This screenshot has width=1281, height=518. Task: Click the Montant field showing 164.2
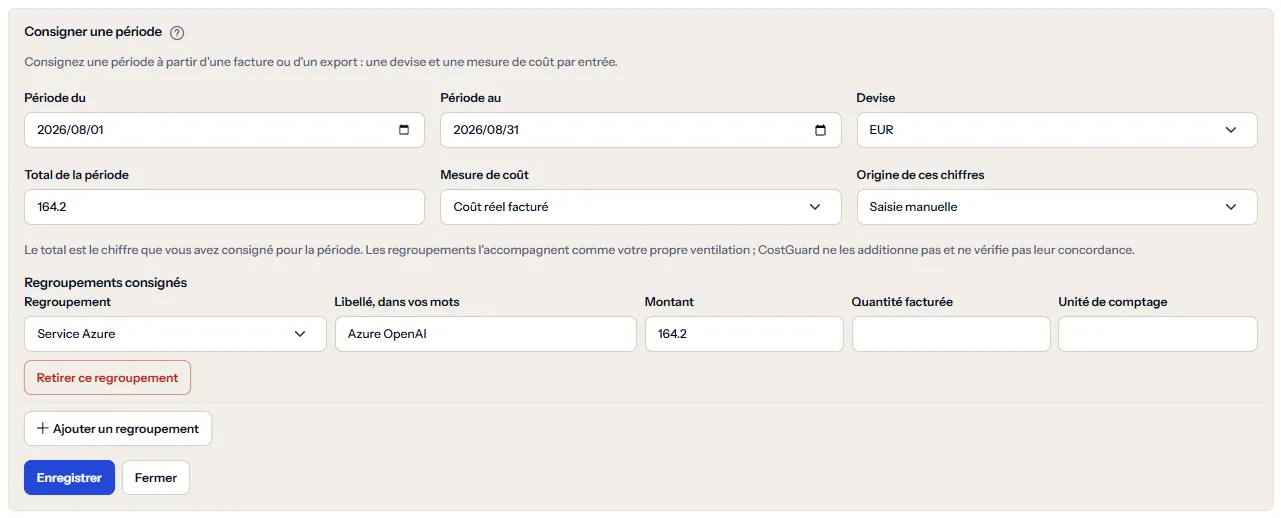pos(744,334)
